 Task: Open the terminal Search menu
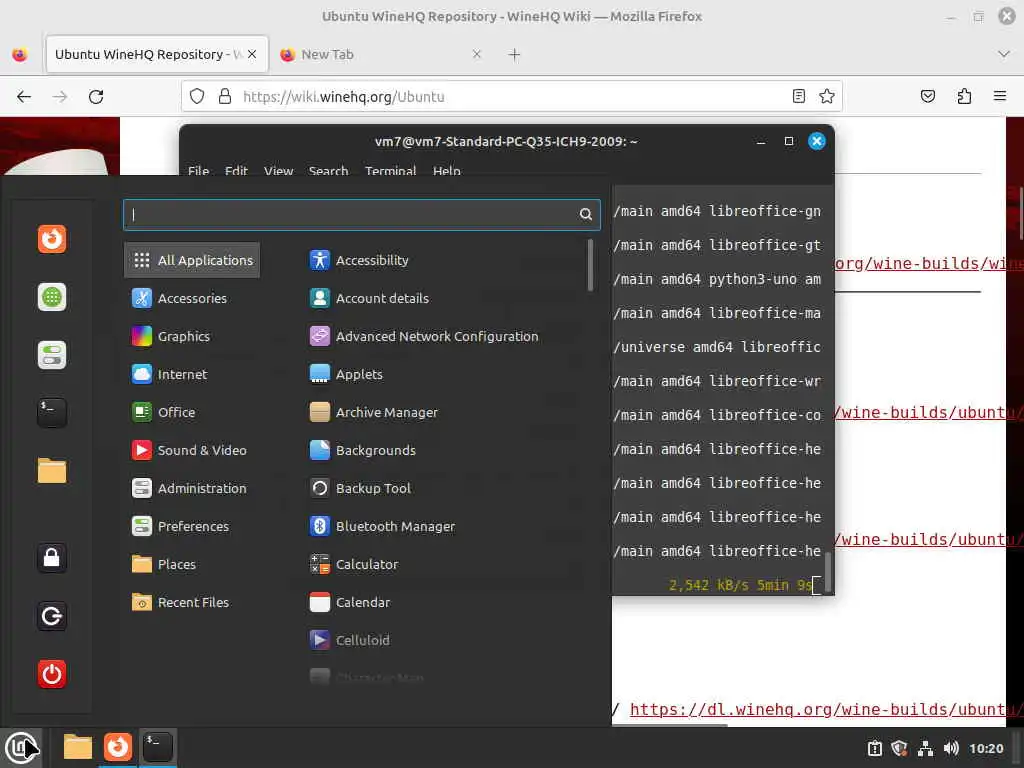[x=328, y=170]
